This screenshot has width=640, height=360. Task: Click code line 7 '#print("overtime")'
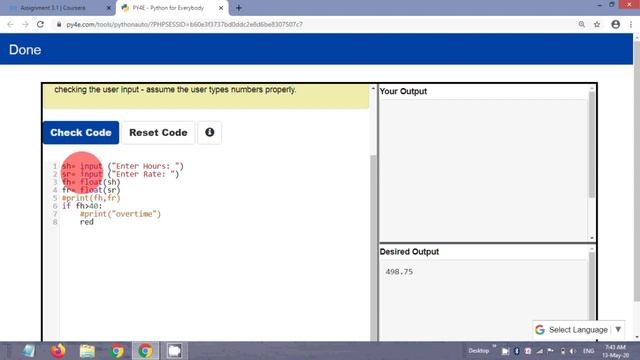pyautogui.click(x=120, y=214)
